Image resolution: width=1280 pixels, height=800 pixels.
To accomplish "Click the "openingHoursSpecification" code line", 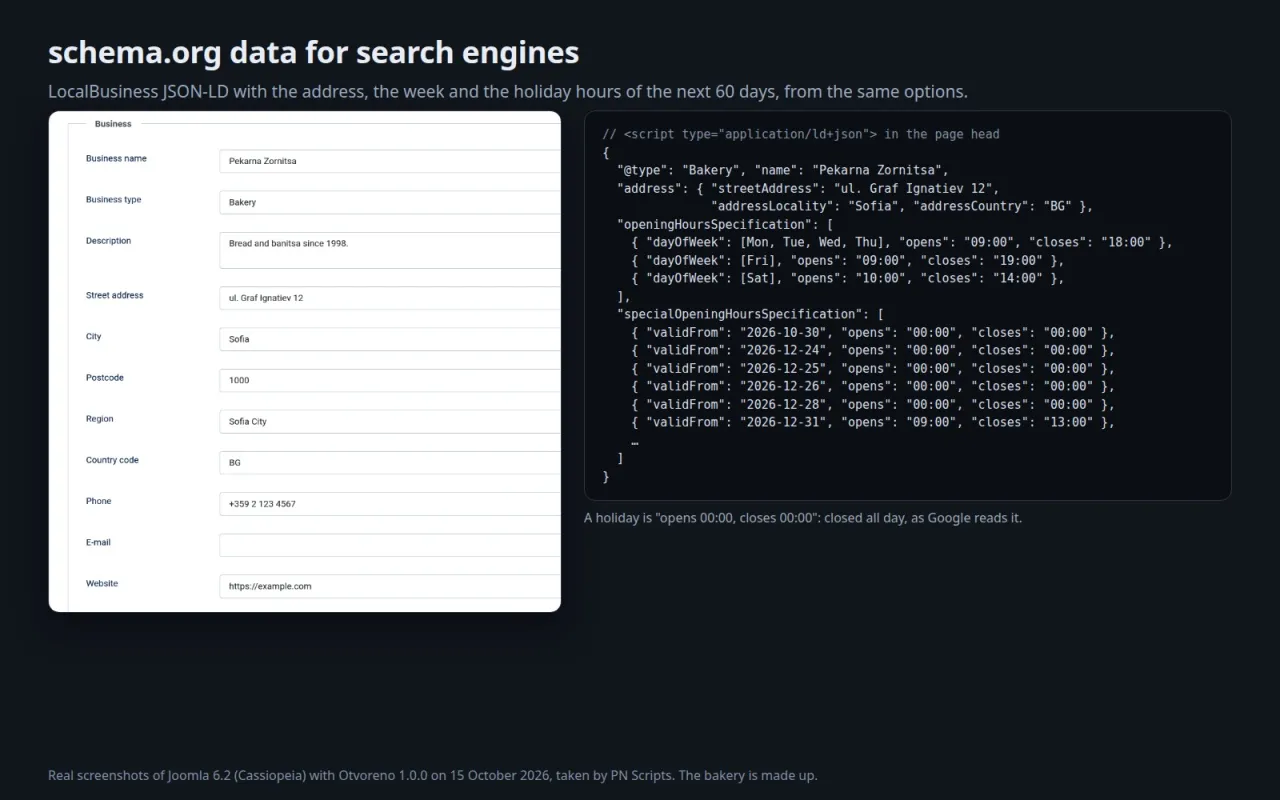I will click(x=725, y=224).
